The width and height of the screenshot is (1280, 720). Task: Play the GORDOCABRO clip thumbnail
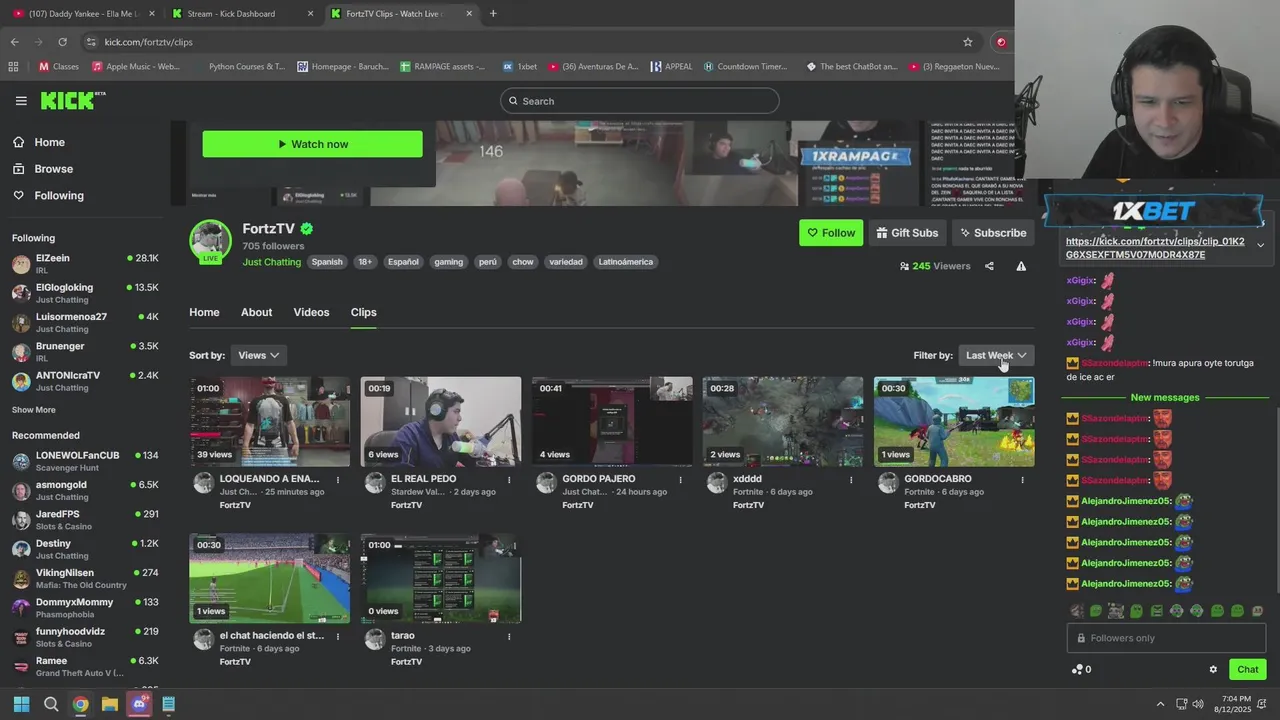coord(954,421)
